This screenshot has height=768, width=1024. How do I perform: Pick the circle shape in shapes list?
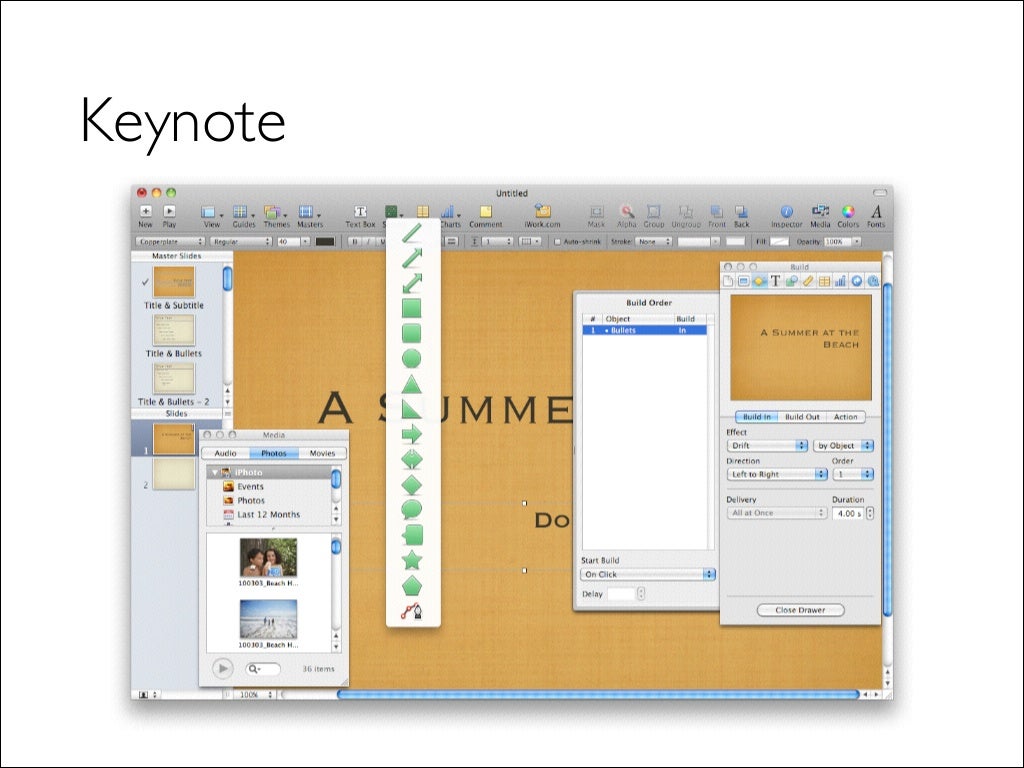tap(411, 358)
